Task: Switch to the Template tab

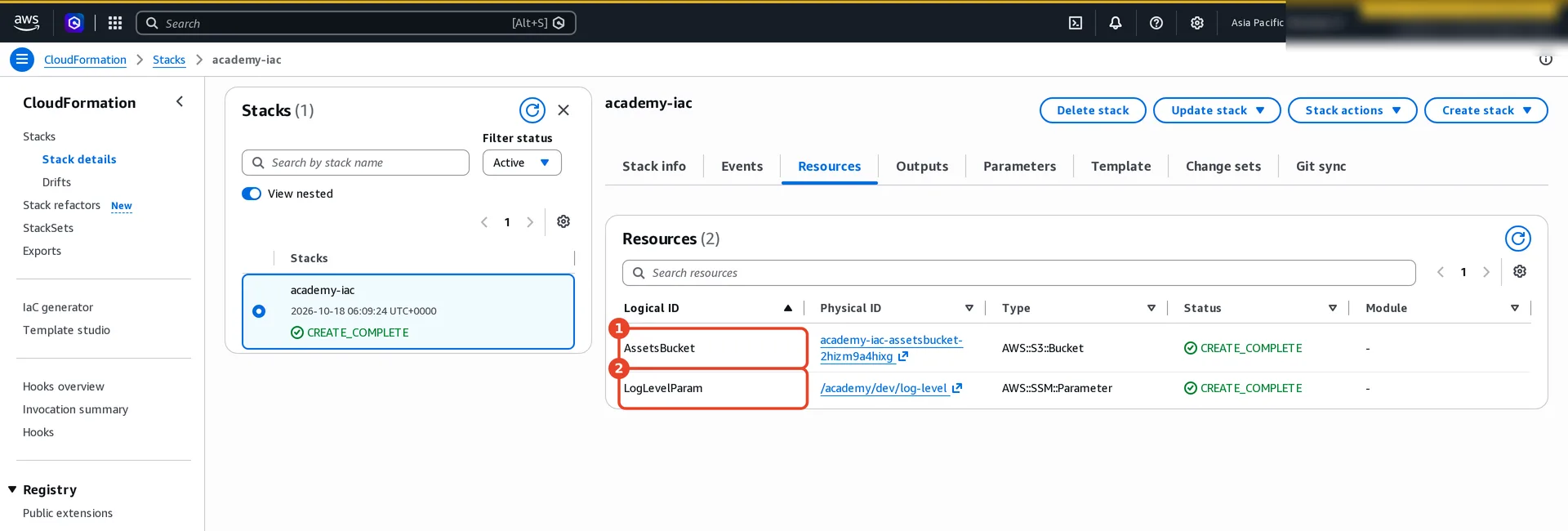Action: click(1120, 166)
